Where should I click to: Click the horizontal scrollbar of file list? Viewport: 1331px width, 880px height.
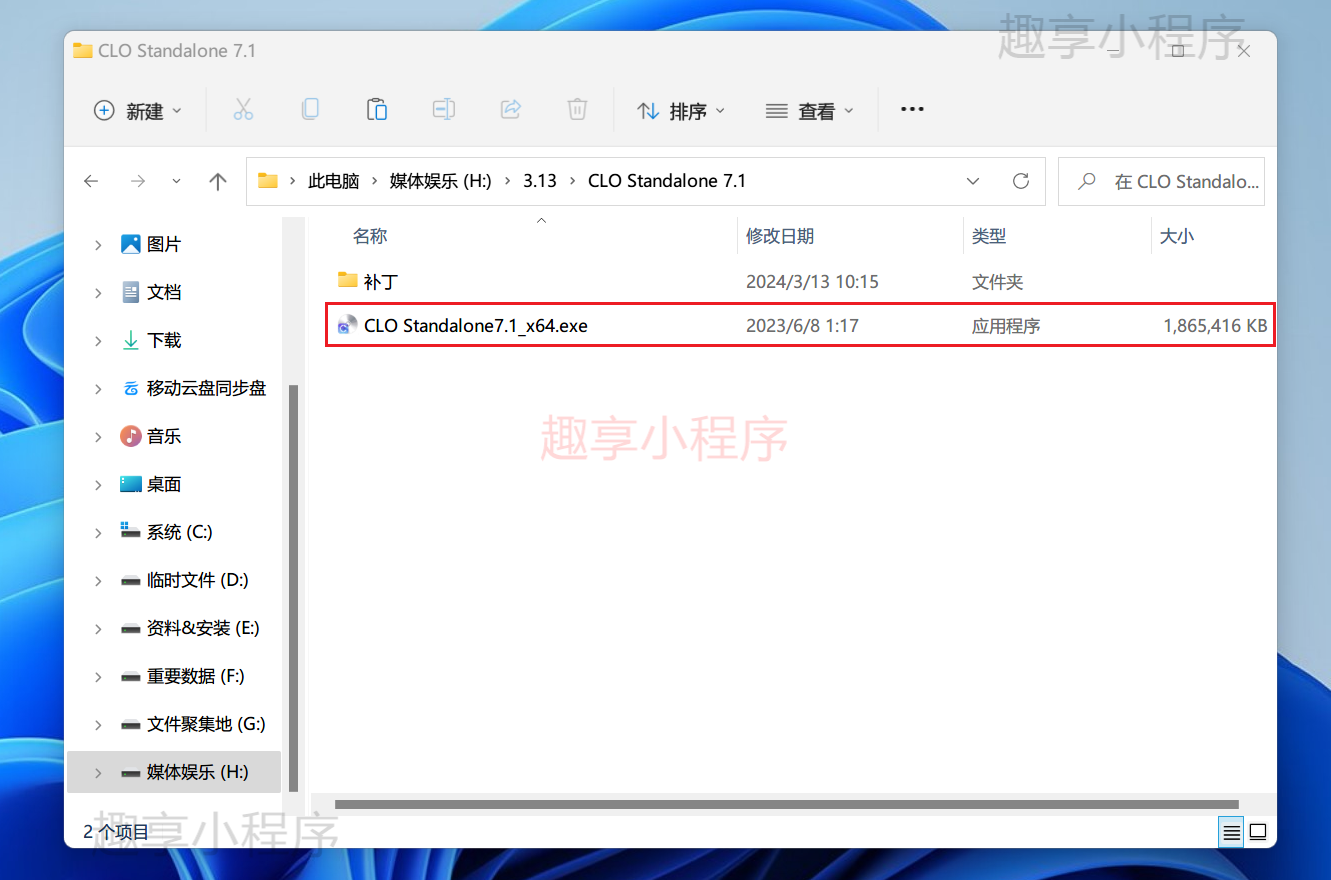coord(788,804)
